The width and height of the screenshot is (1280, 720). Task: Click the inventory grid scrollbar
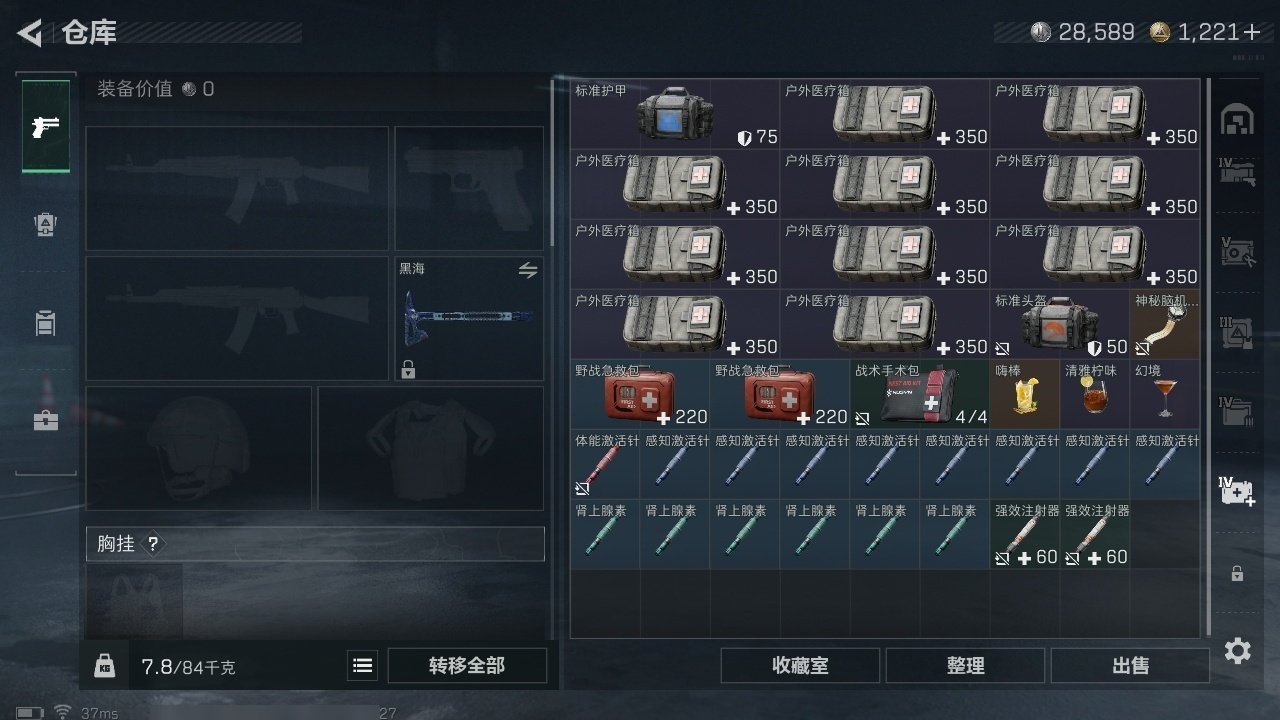[x=1209, y=357]
